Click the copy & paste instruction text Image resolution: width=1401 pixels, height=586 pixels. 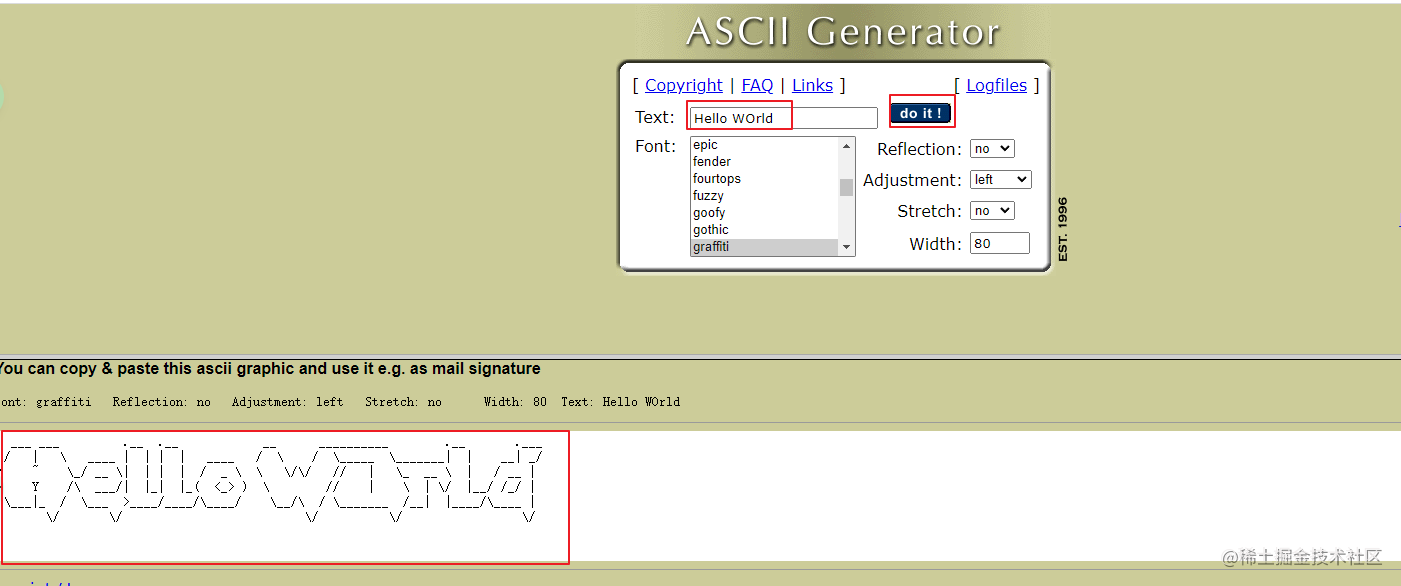click(x=270, y=369)
